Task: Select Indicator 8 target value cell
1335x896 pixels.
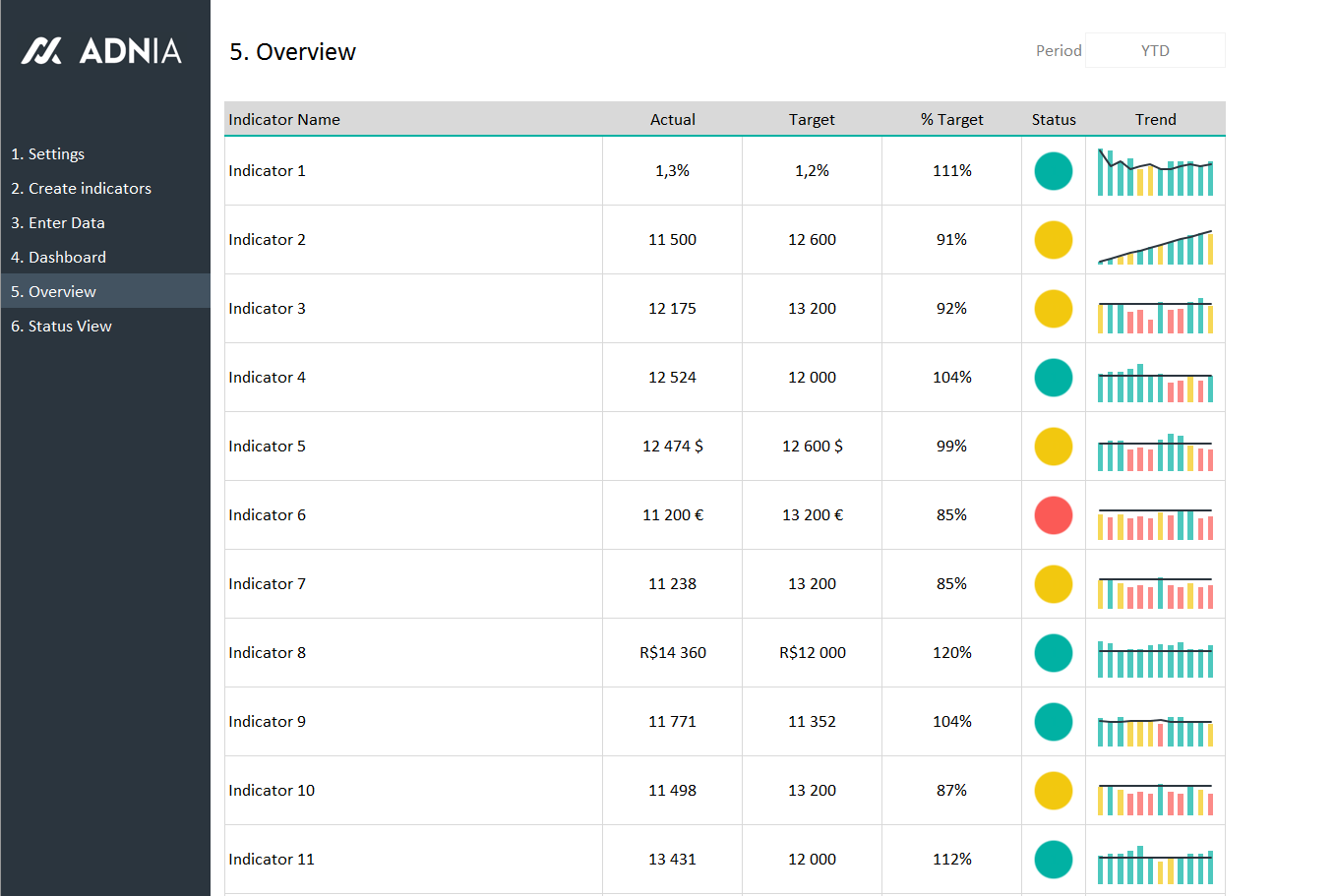Action: pyautogui.click(x=812, y=653)
